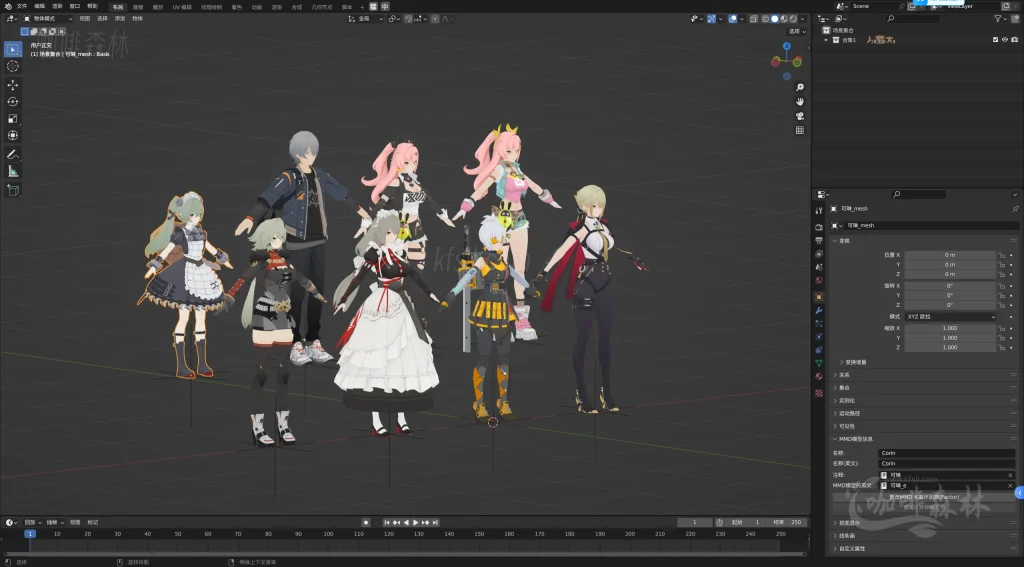Screen dimensions: 1024x567
Task: Select the Measure ruler tool
Action: tap(13, 171)
